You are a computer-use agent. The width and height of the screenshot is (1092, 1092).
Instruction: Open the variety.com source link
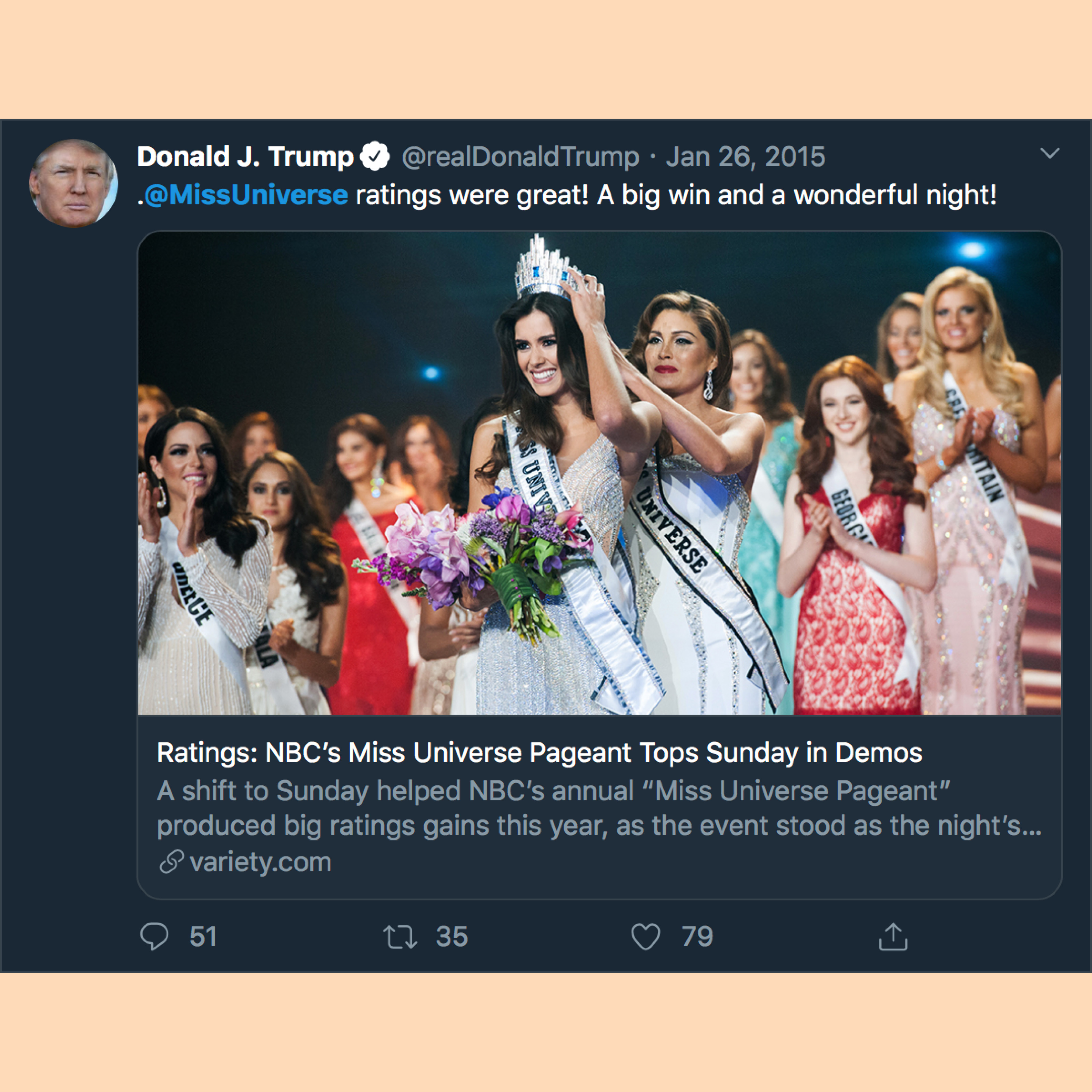261,862
